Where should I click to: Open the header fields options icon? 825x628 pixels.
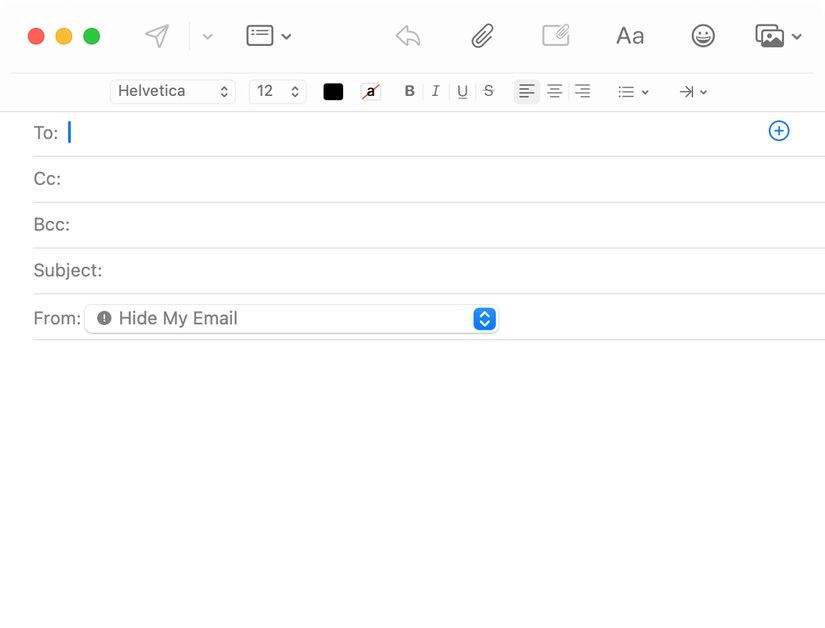[258, 35]
